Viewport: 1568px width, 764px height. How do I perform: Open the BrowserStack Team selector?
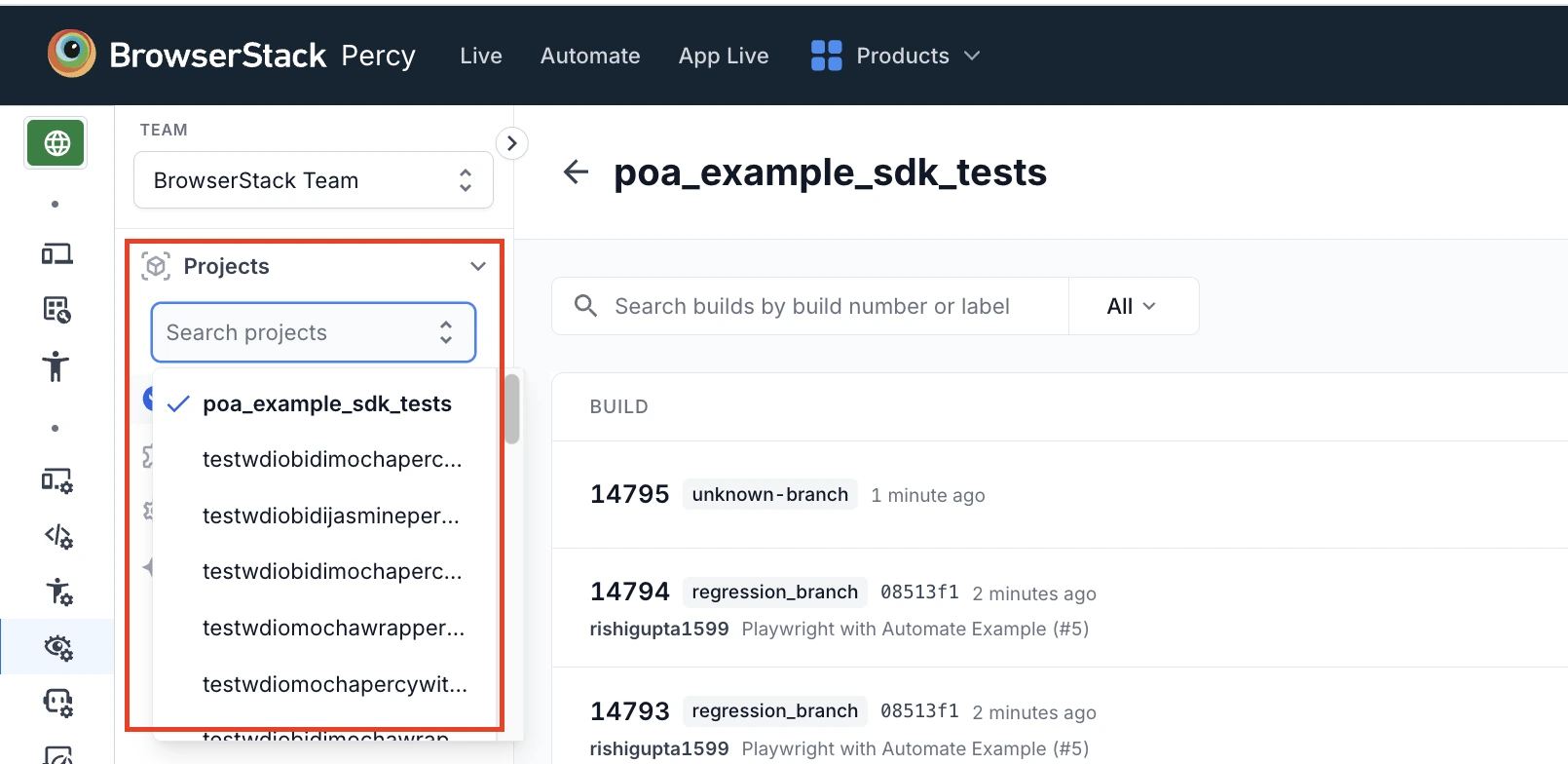pyautogui.click(x=314, y=180)
